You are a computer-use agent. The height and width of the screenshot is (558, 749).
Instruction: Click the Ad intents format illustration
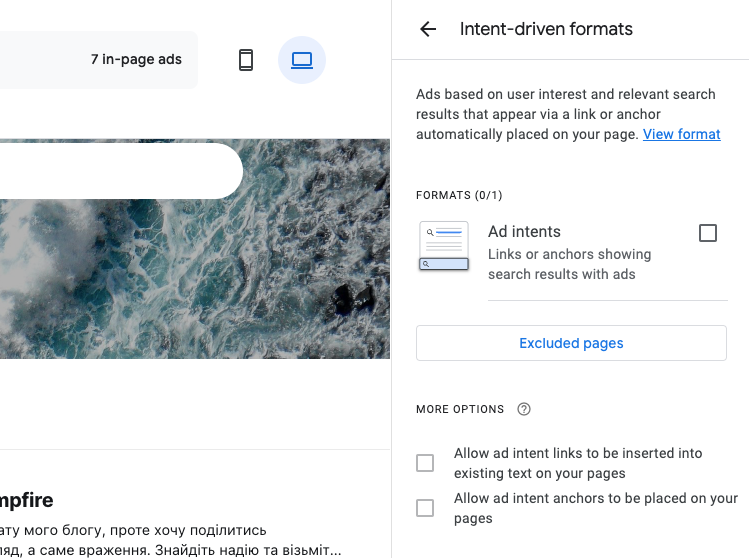click(443, 247)
